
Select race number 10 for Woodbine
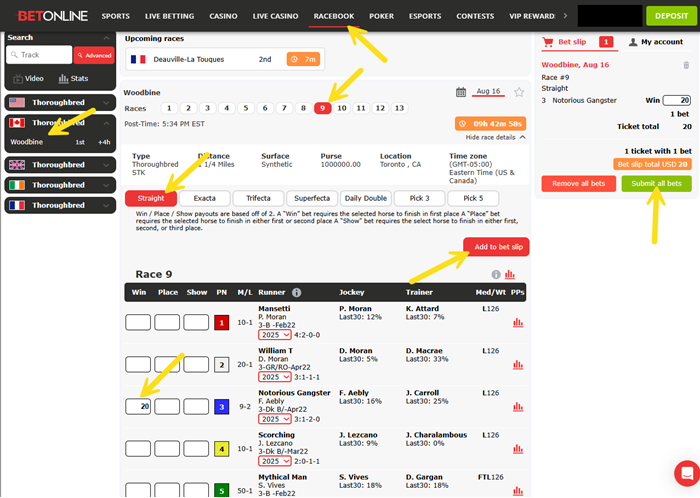(342, 108)
